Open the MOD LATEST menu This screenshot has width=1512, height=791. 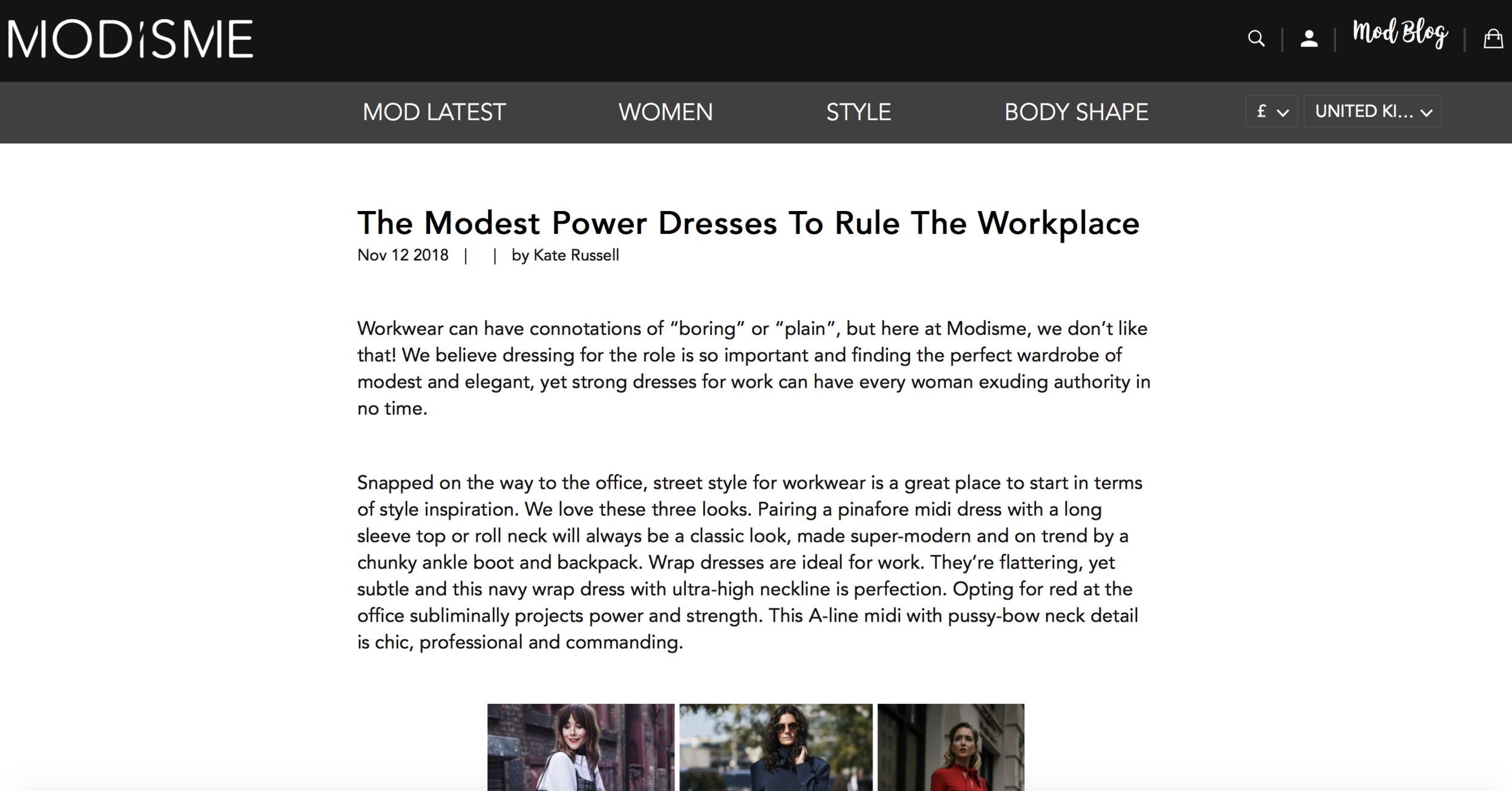coord(434,112)
